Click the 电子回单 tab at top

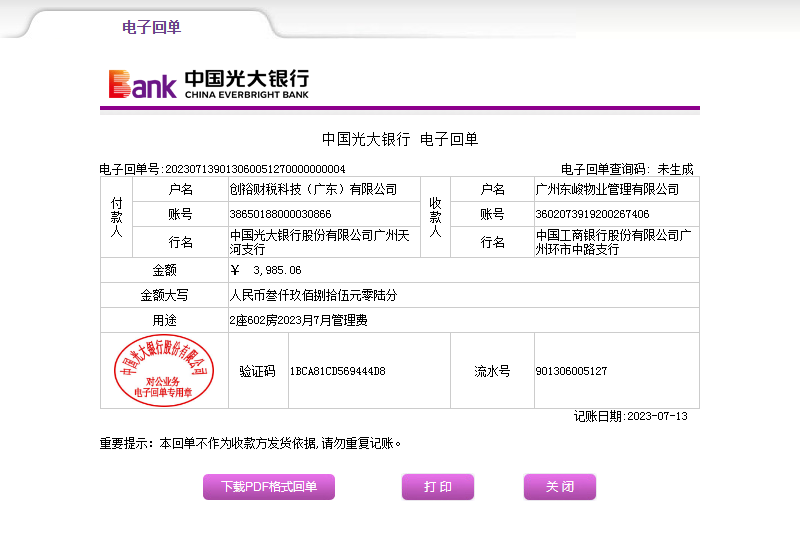pos(151,27)
